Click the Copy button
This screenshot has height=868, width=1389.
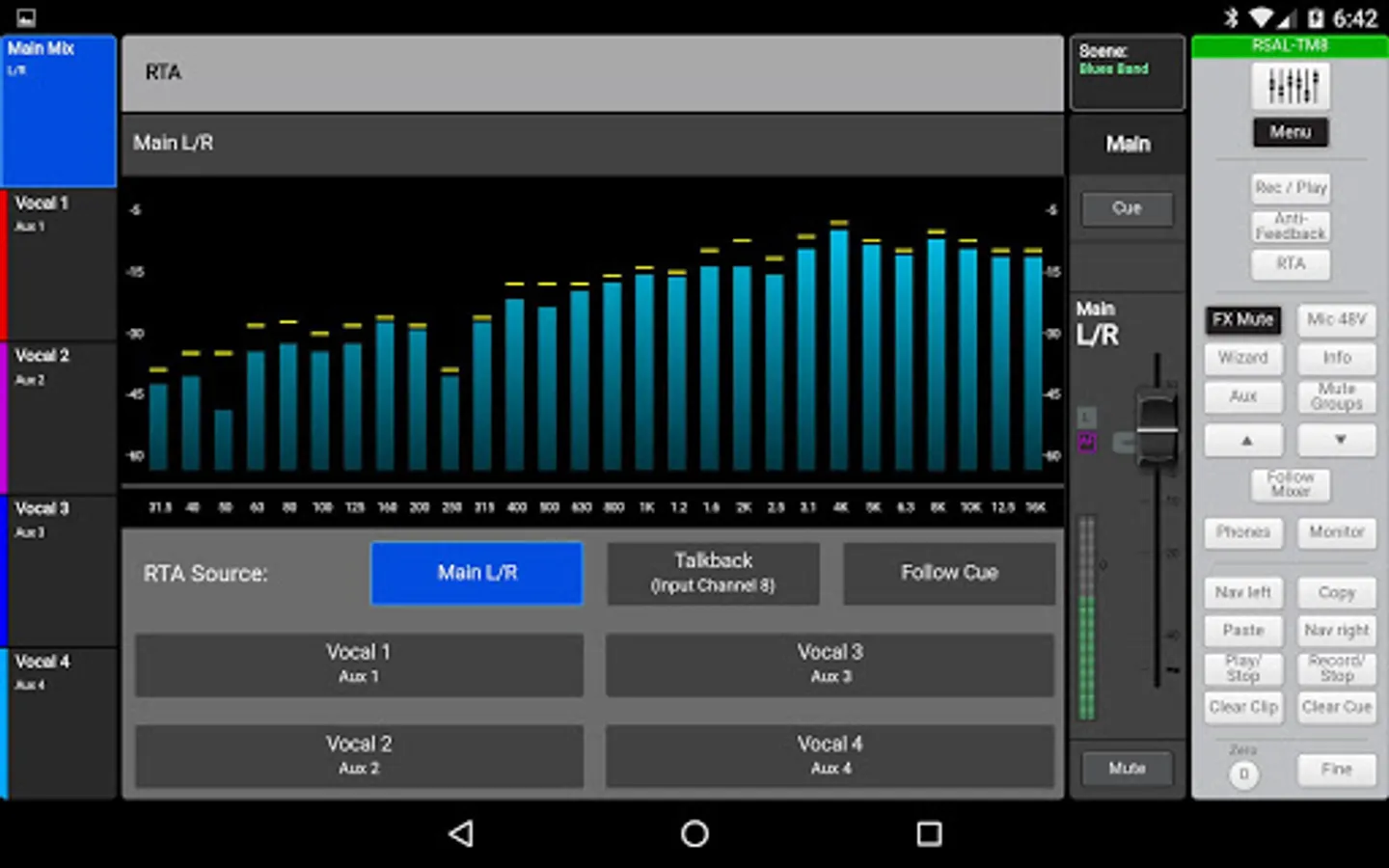1337,592
